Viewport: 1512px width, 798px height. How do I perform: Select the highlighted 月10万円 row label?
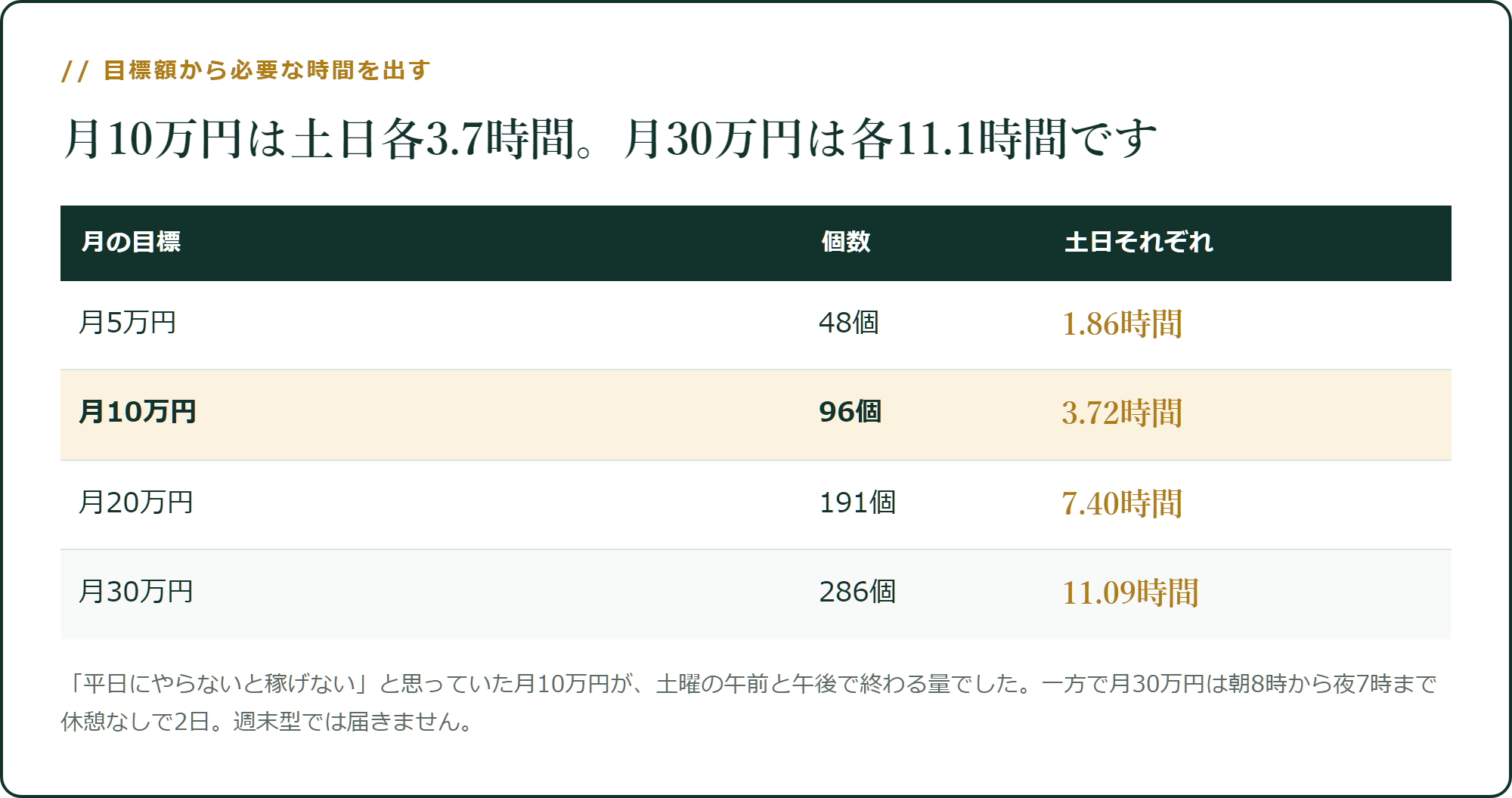pyautogui.click(x=138, y=412)
